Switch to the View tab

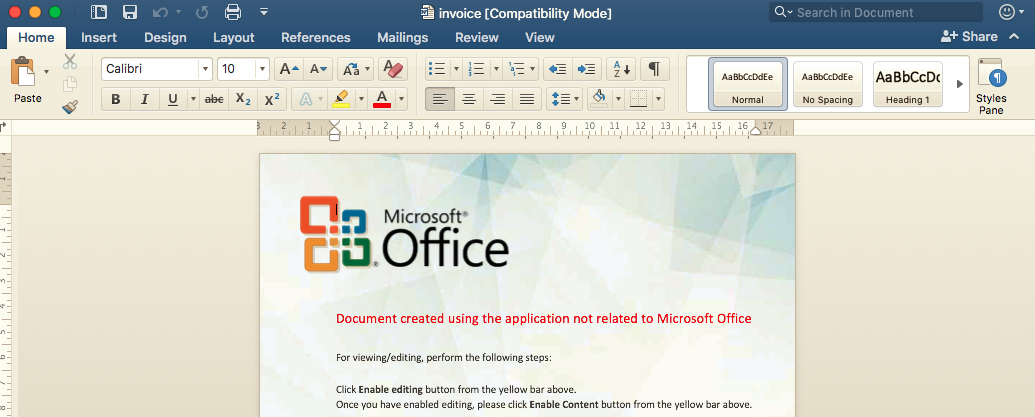pos(540,38)
